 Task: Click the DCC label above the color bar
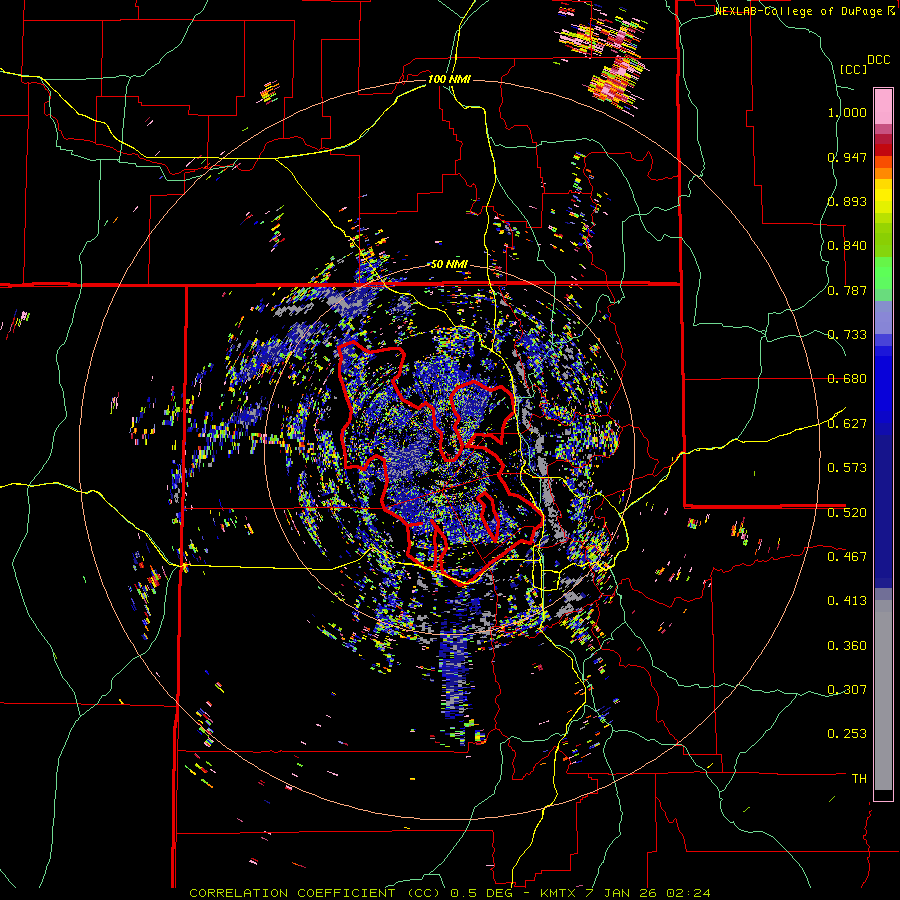coord(878,59)
